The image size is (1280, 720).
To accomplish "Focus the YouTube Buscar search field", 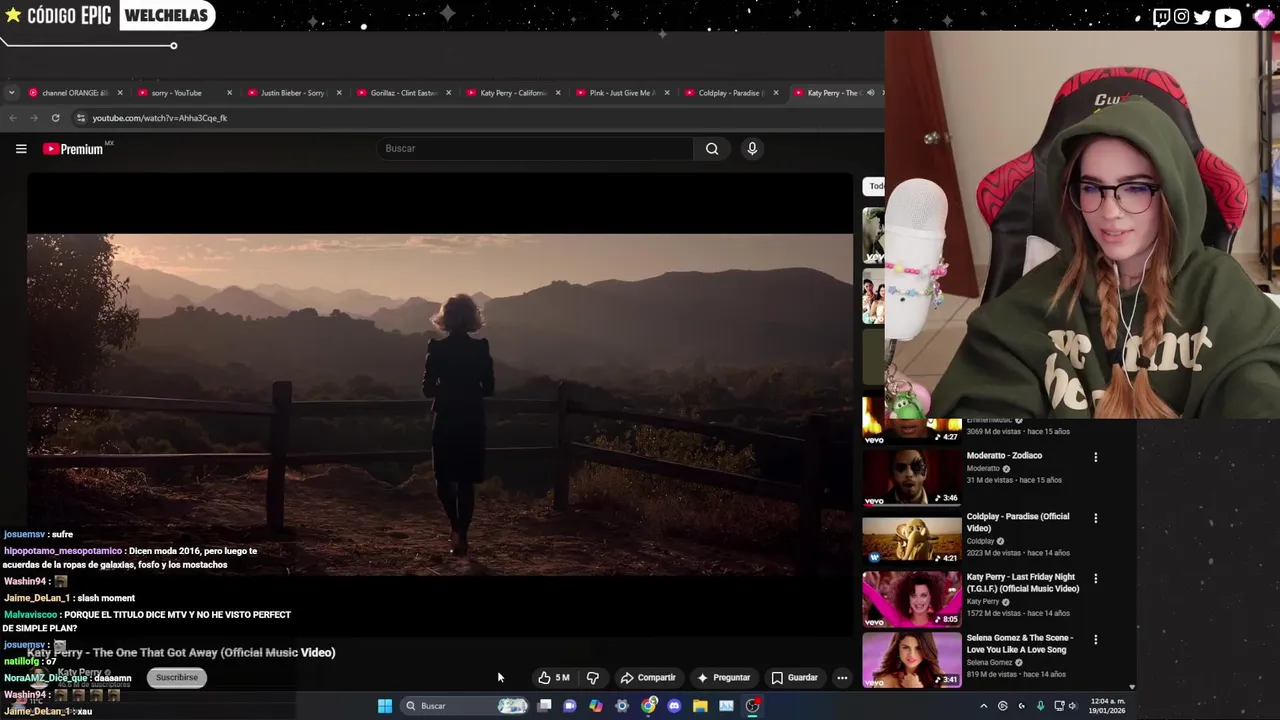I will [536, 149].
